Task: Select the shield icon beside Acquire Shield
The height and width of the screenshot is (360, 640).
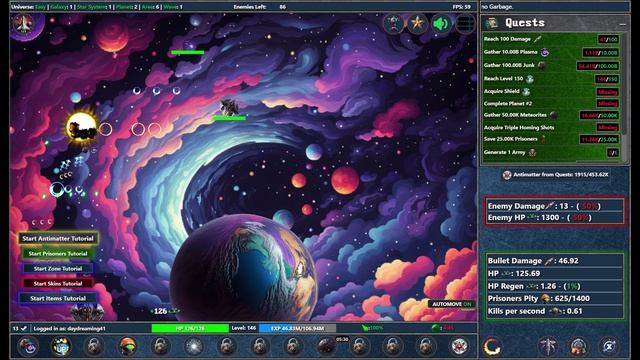Action: click(x=527, y=91)
